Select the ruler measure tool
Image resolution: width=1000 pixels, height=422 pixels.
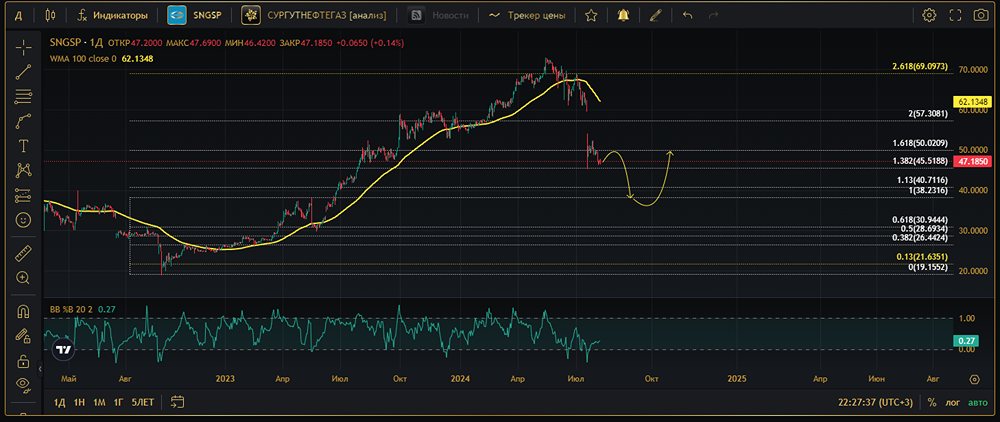23,254
